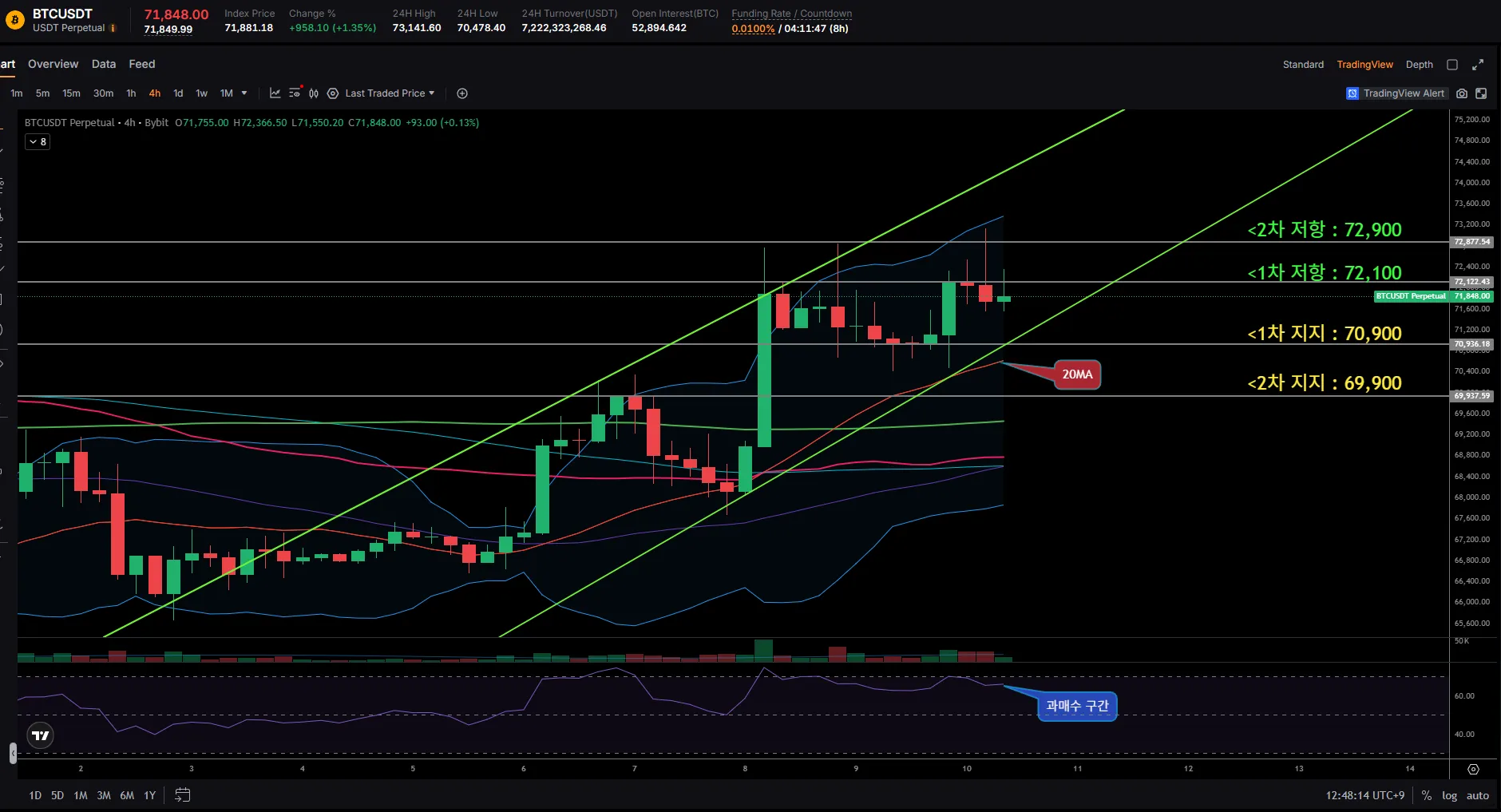This screenshot has width=1501, height=812.
Task: Expand more timeframes arrow after 1M
Action: click(x=244, y=93)
